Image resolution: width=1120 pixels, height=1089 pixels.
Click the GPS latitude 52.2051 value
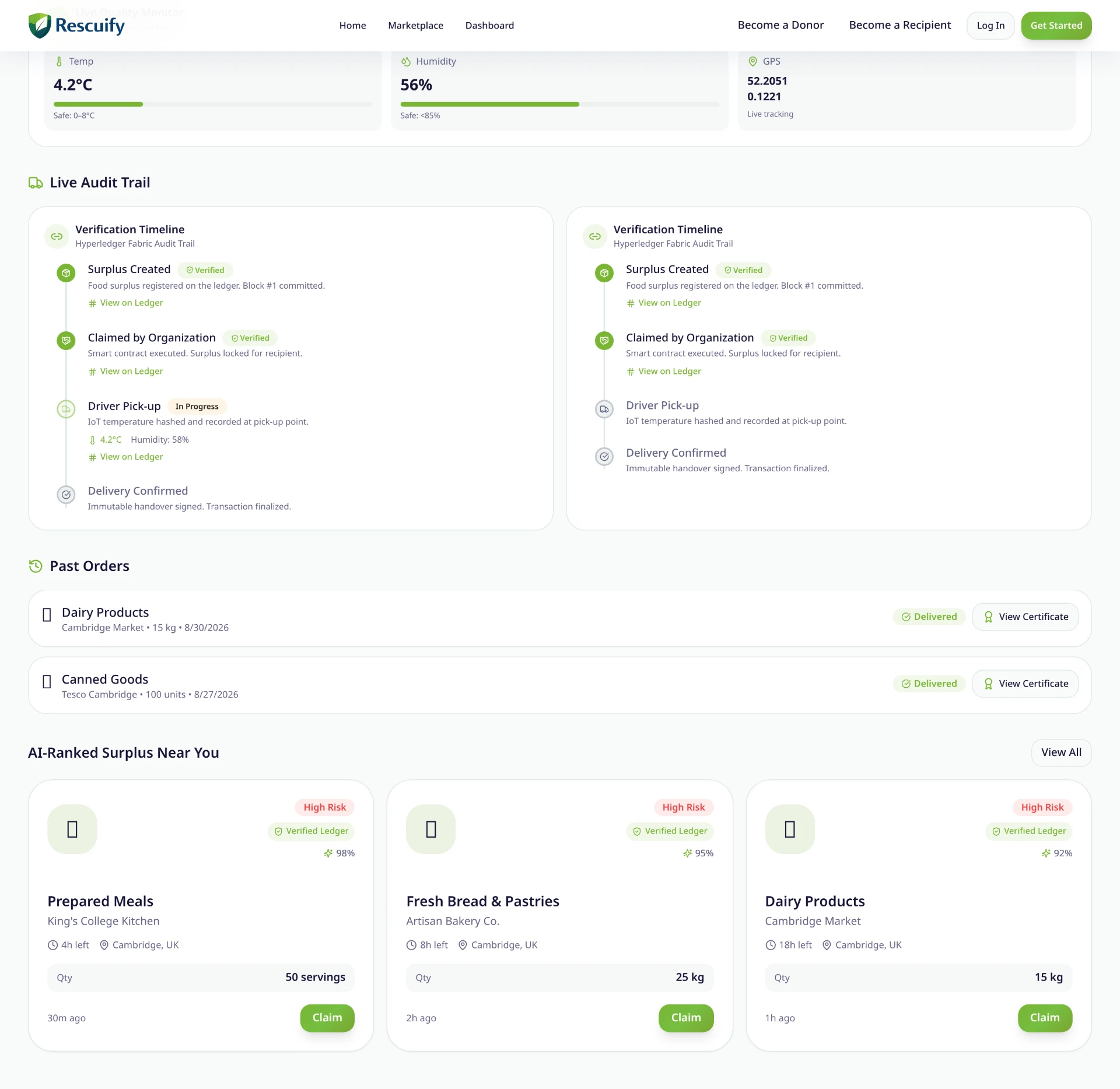click(767, 81)
